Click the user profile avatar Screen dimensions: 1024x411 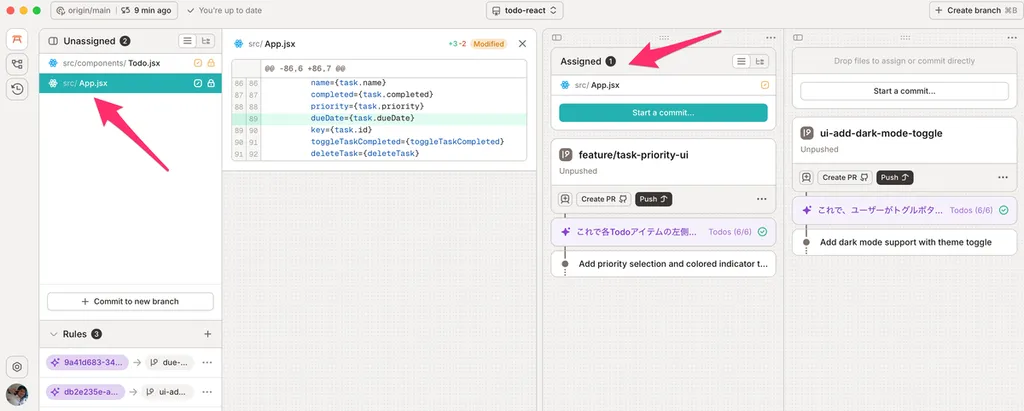tap(17, 395)
